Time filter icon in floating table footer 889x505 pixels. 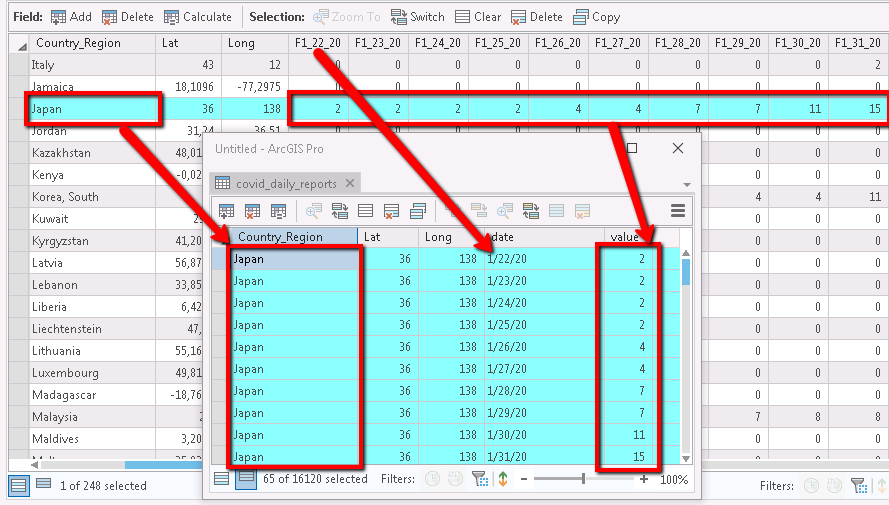click(433, 479)
